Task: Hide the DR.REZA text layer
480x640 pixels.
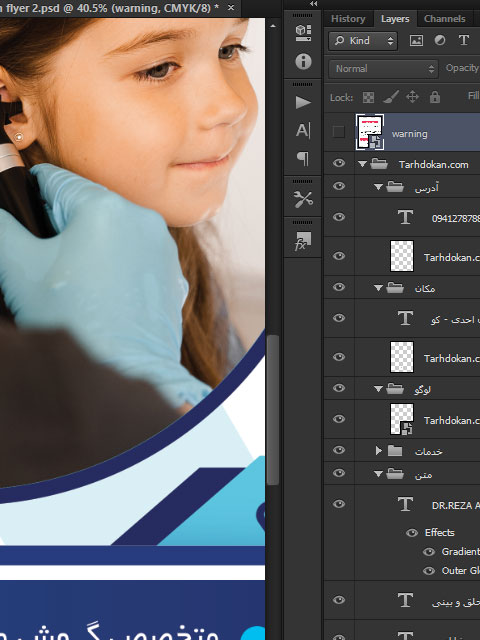Action: click(339, 504)
